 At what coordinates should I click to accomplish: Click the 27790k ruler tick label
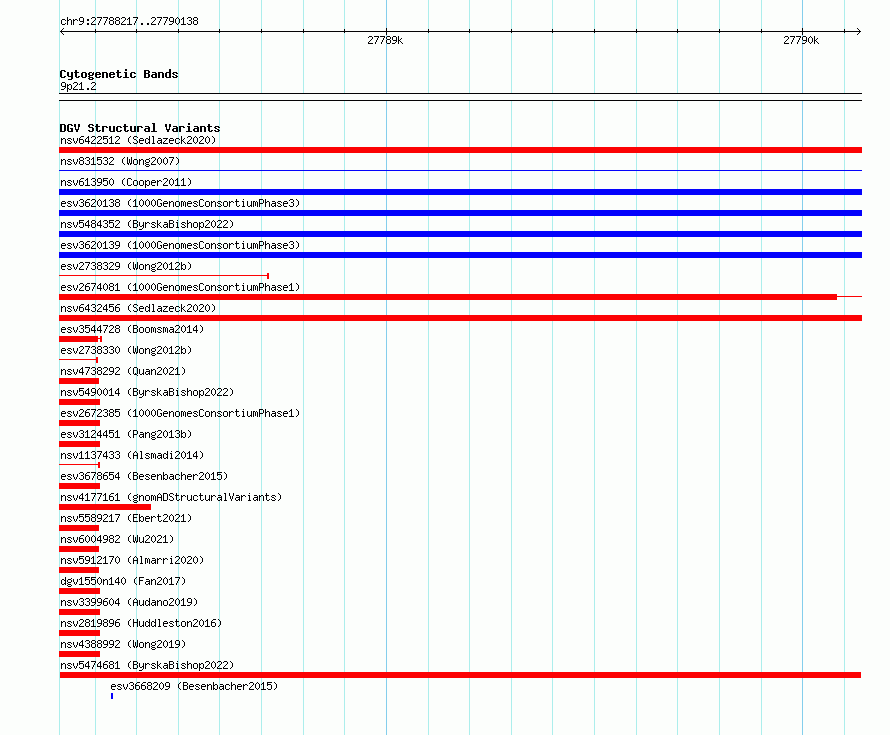(801, 40)
